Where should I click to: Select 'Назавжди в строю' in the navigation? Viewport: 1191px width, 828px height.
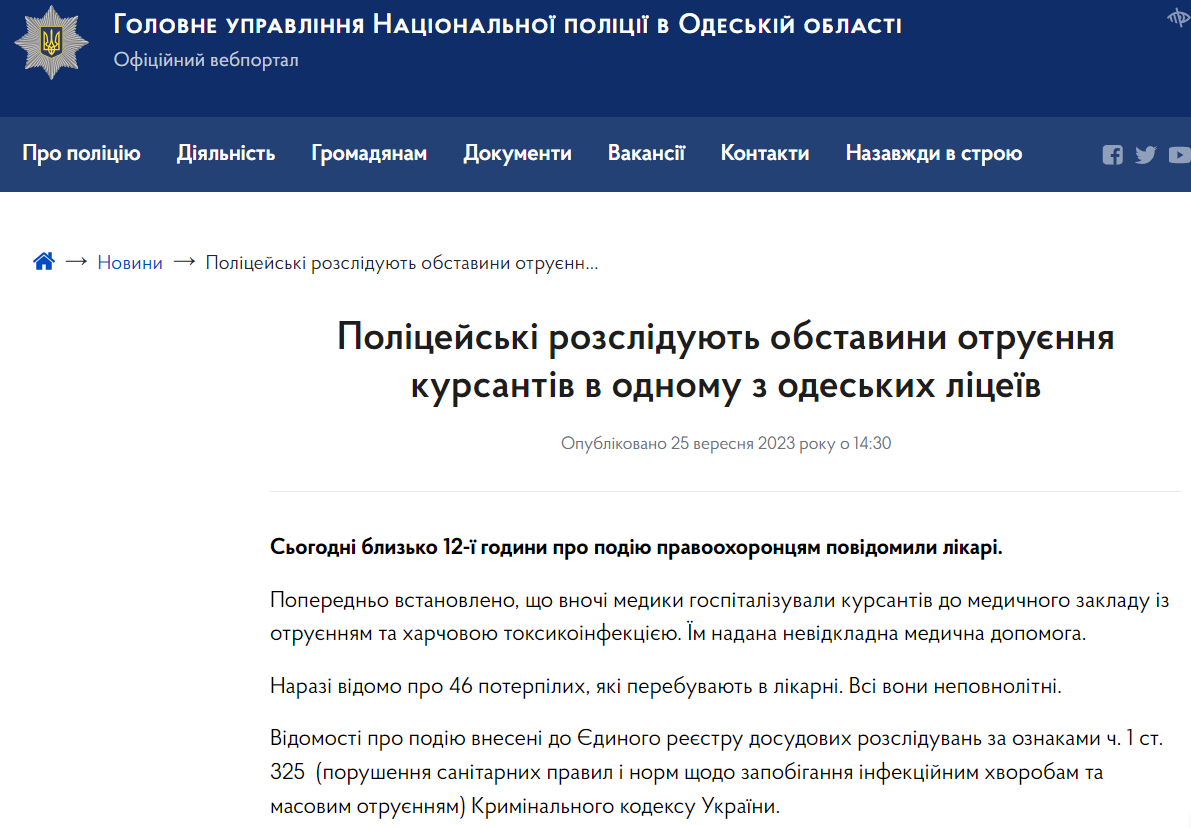coord(933,154)
